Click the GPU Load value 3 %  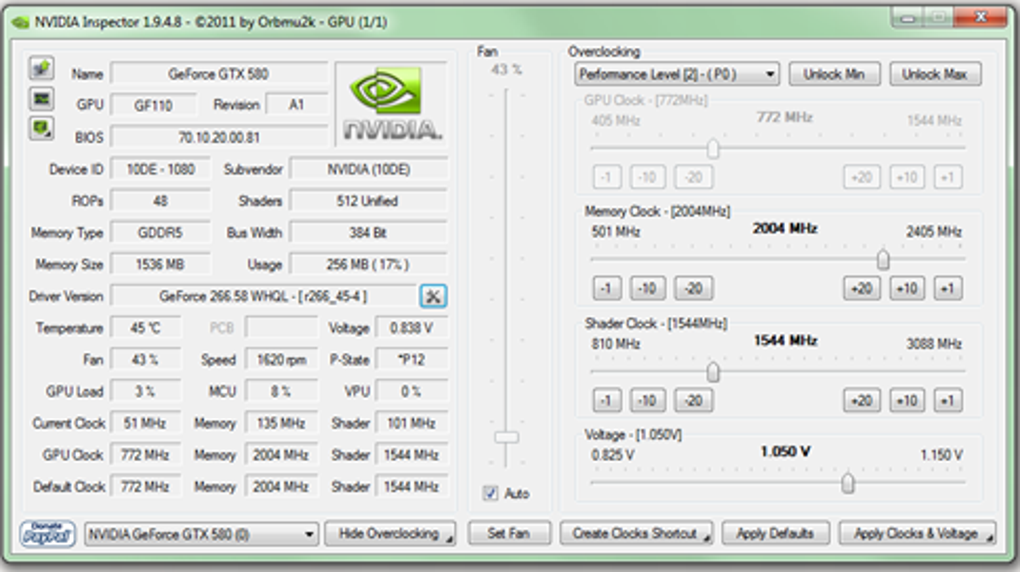145,391
